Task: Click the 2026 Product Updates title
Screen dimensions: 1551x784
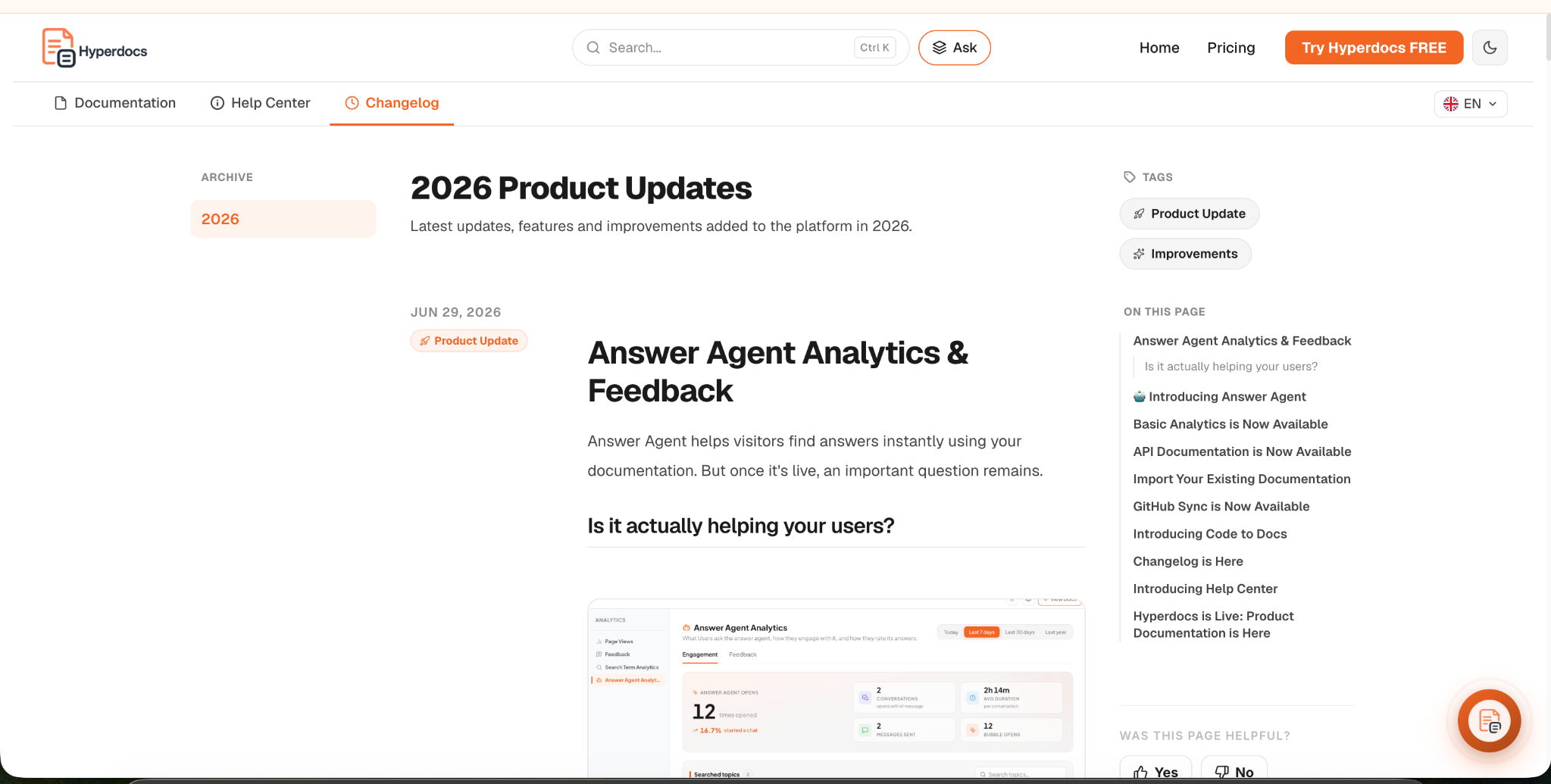Action: point(581,189)
